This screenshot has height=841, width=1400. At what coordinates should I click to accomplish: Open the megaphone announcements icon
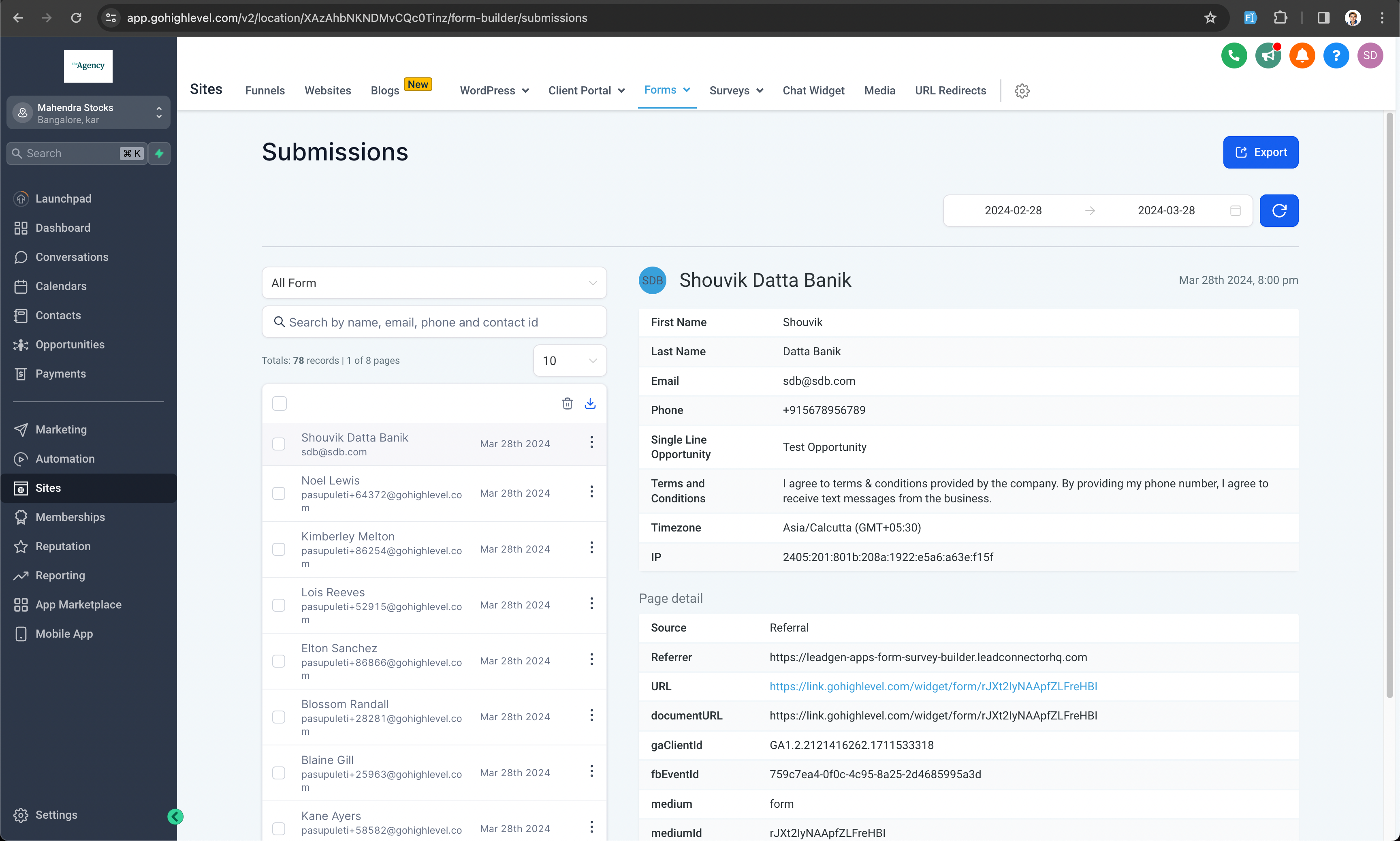(1268, 55)
